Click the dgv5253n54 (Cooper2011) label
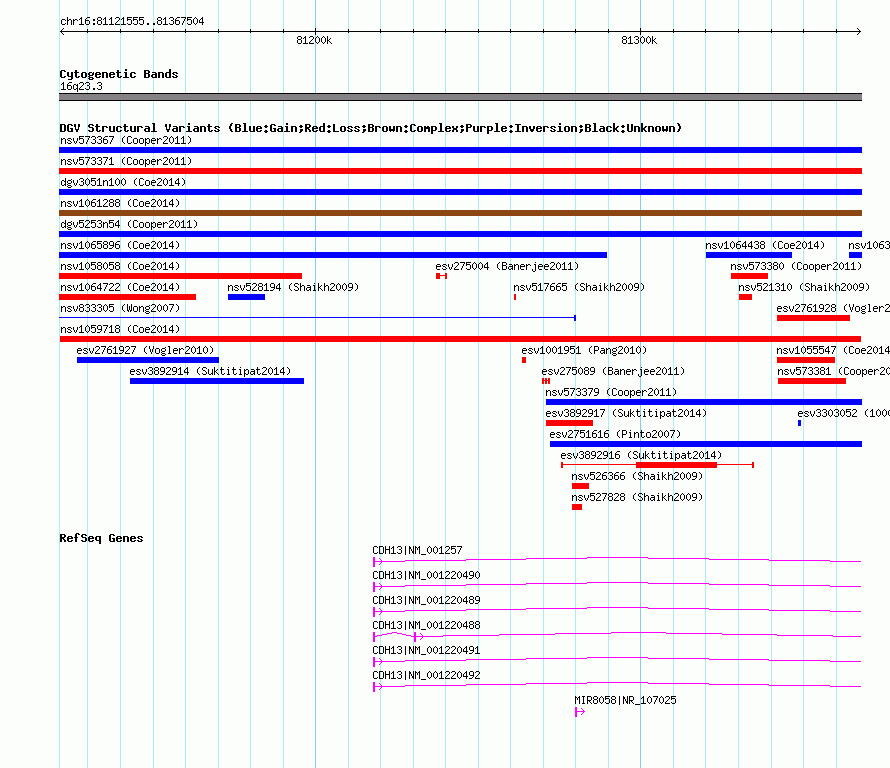Viewport: 890px width, 768px height. [129, 224]
